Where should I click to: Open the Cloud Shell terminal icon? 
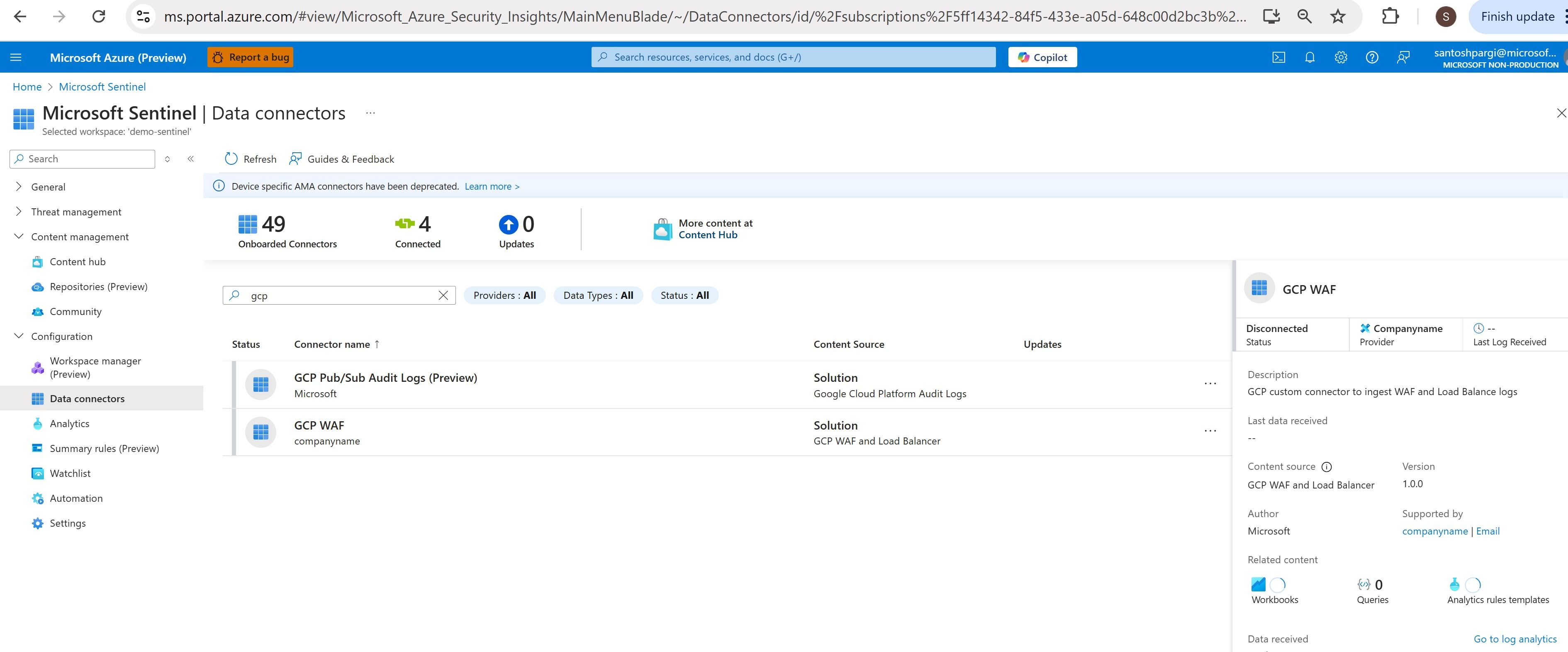coord(1278,56)
